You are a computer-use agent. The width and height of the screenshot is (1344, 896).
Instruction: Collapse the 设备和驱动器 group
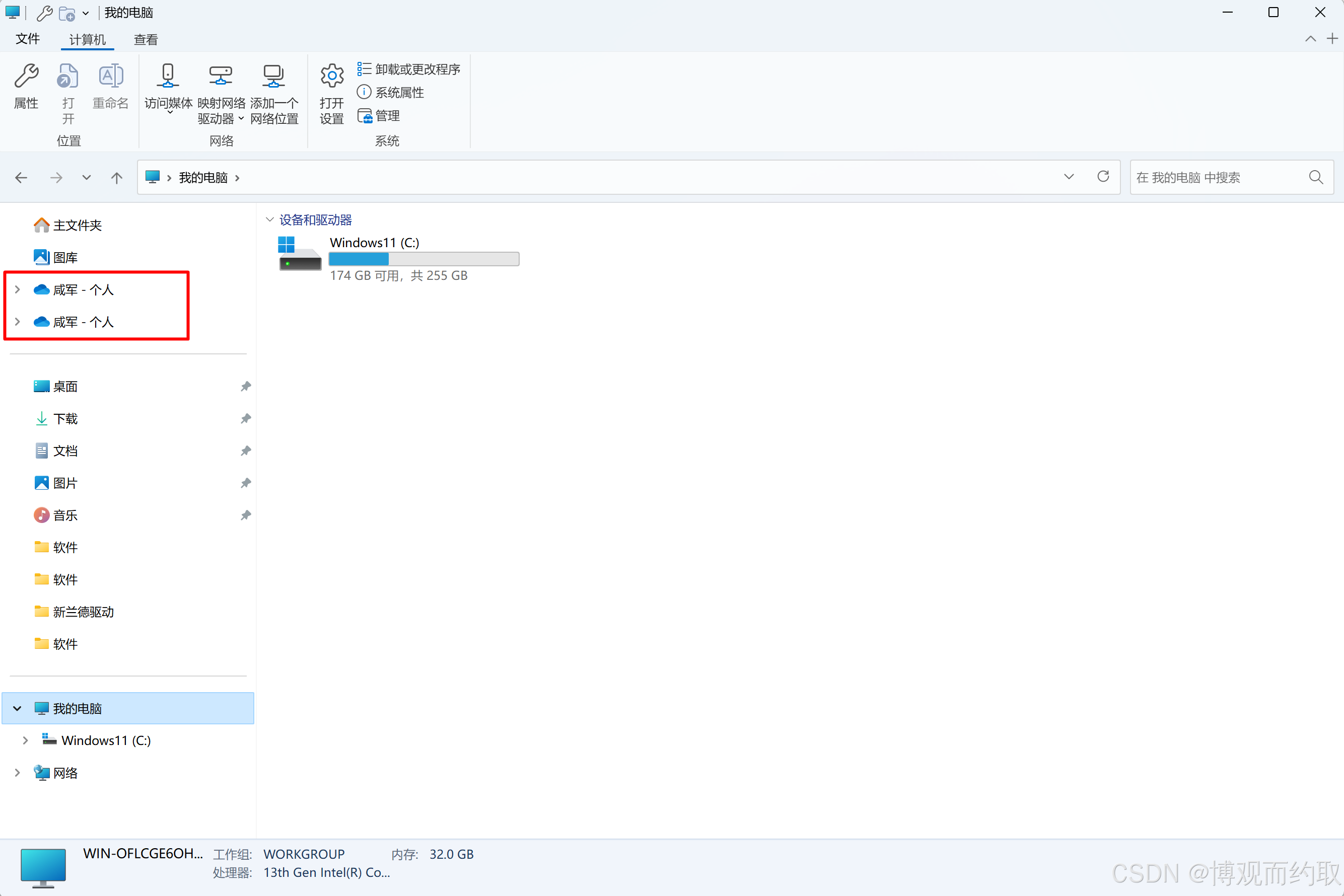click(x=270, y=219)
